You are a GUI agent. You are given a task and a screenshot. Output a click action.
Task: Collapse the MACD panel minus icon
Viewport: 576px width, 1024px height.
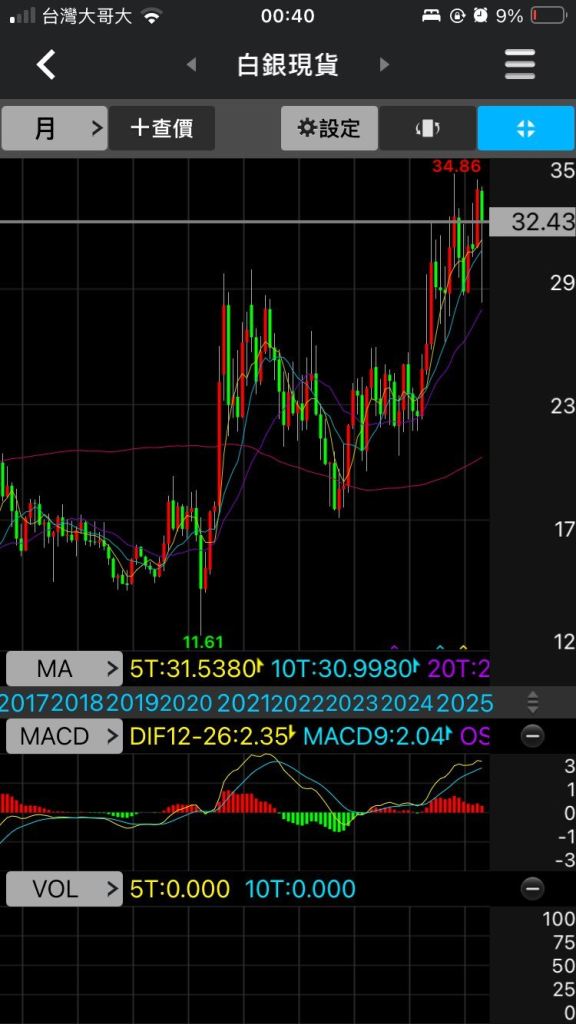click(532, 737)
